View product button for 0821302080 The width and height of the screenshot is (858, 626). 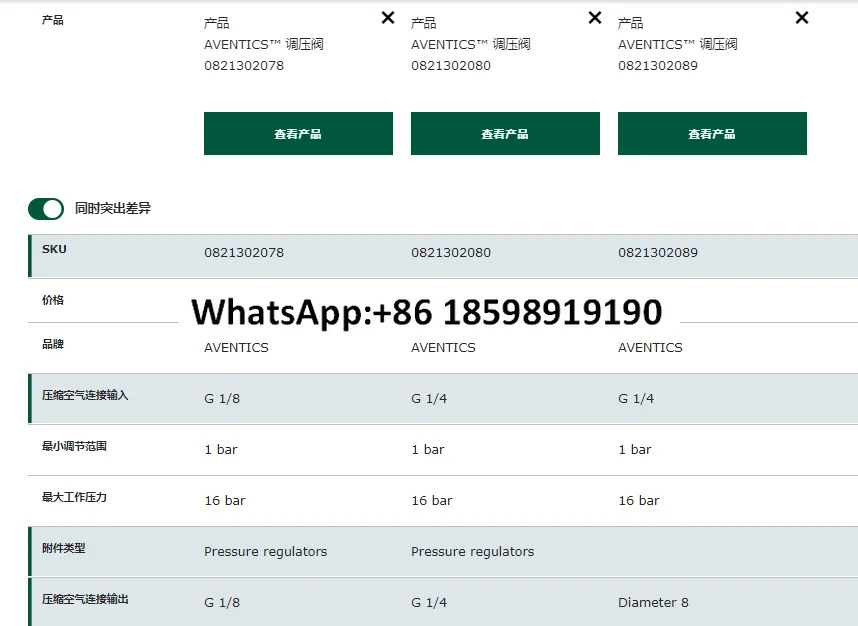pos(505,134)
